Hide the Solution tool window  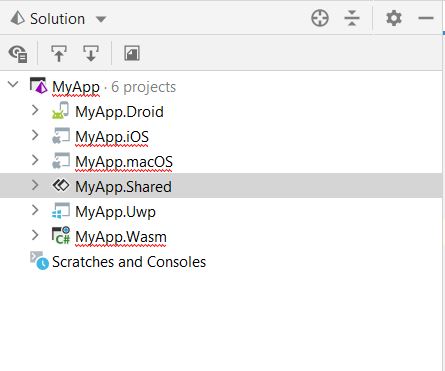point(426,18)
